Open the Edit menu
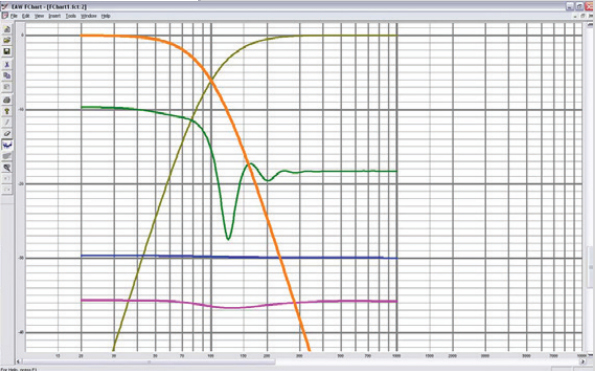The height and width of the screenshot is (371, 595). tap(26, 16)
